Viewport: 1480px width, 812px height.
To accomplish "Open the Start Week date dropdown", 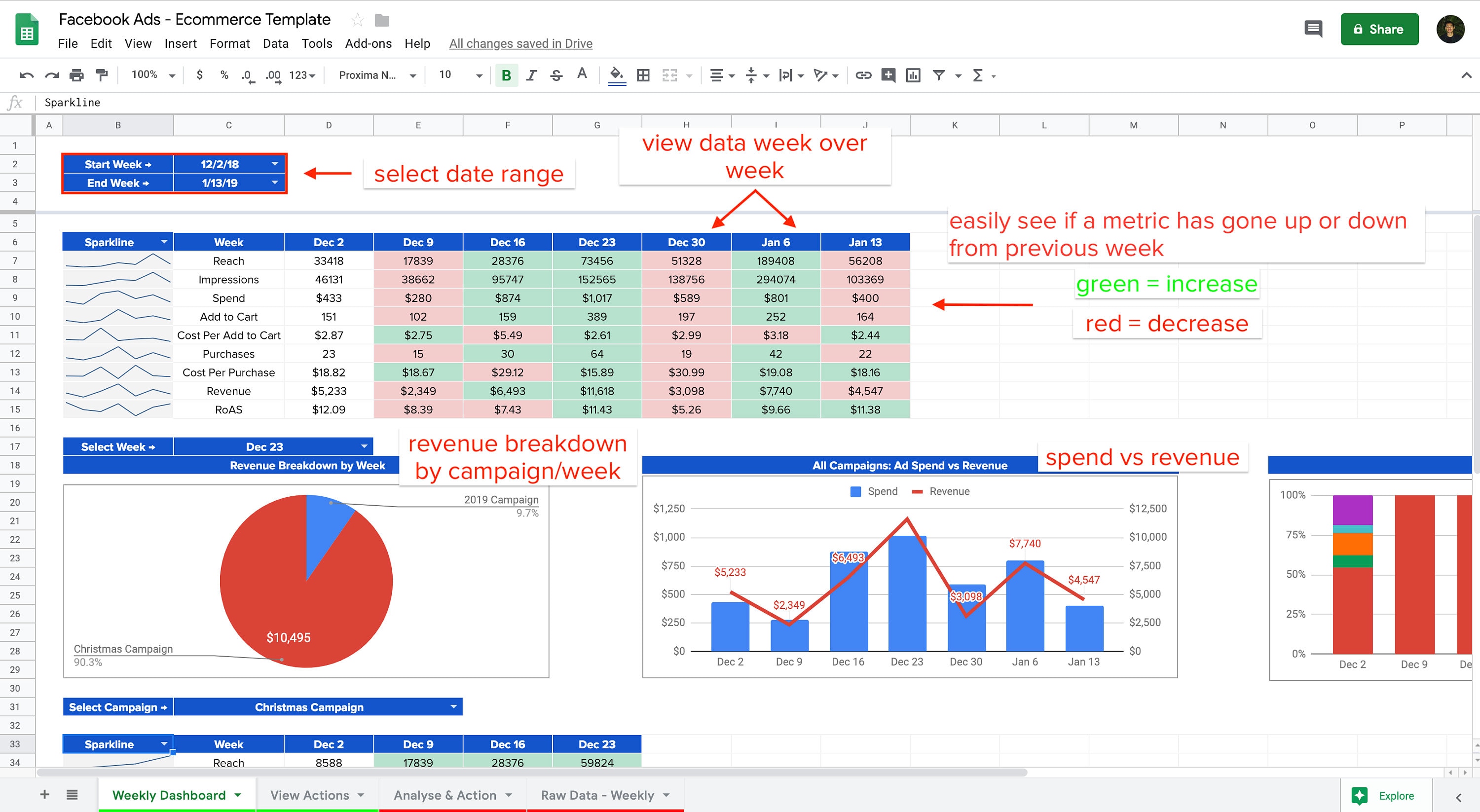I will (x=275, y=164).
